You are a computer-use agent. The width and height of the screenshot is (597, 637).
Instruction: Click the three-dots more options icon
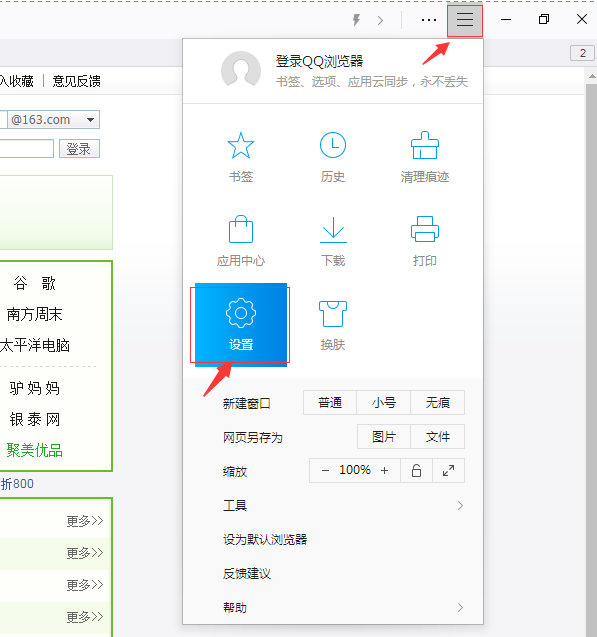pyautogui.click(x=429, y=20)
